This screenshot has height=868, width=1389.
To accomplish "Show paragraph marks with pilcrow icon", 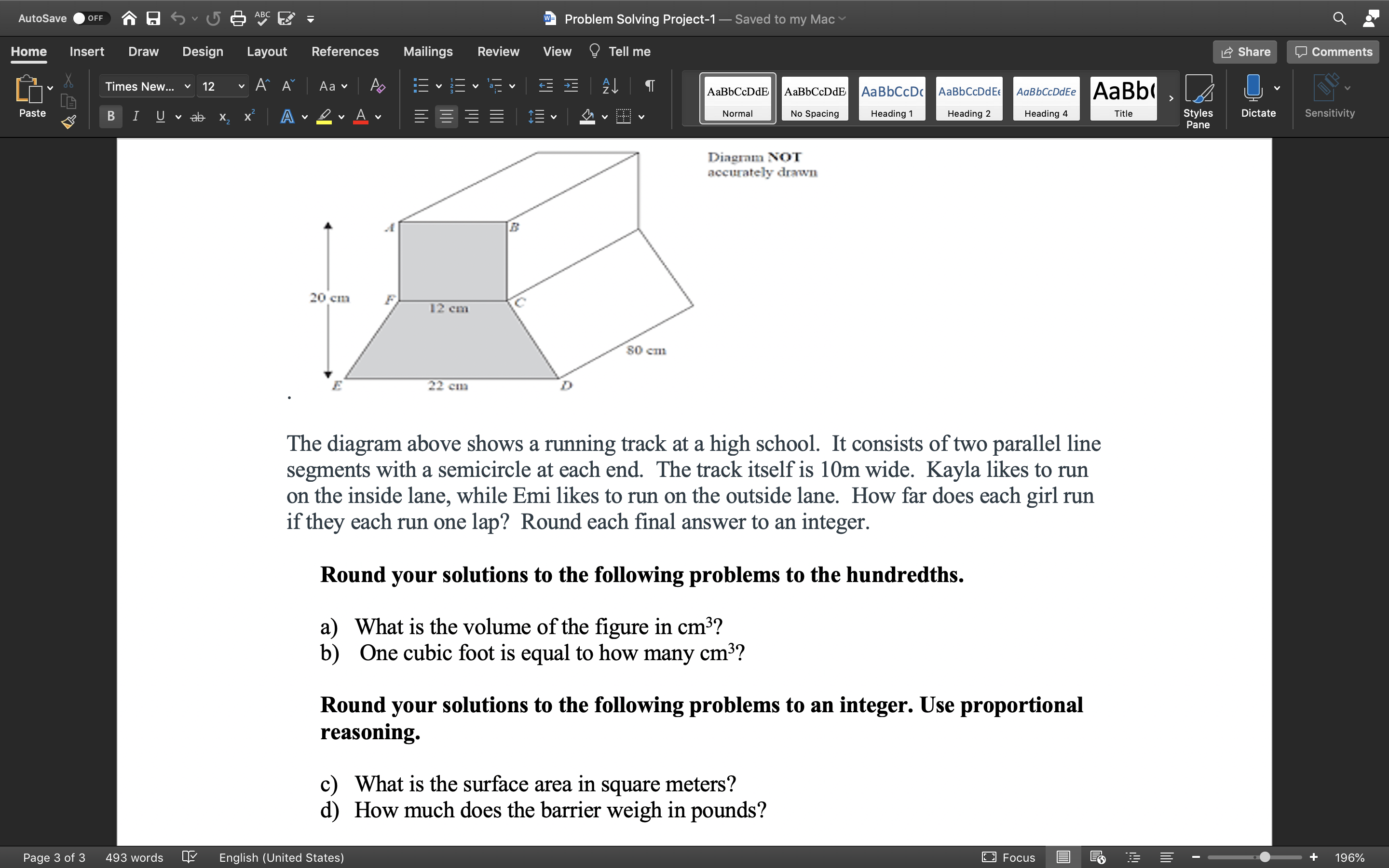I will [650, 86].
